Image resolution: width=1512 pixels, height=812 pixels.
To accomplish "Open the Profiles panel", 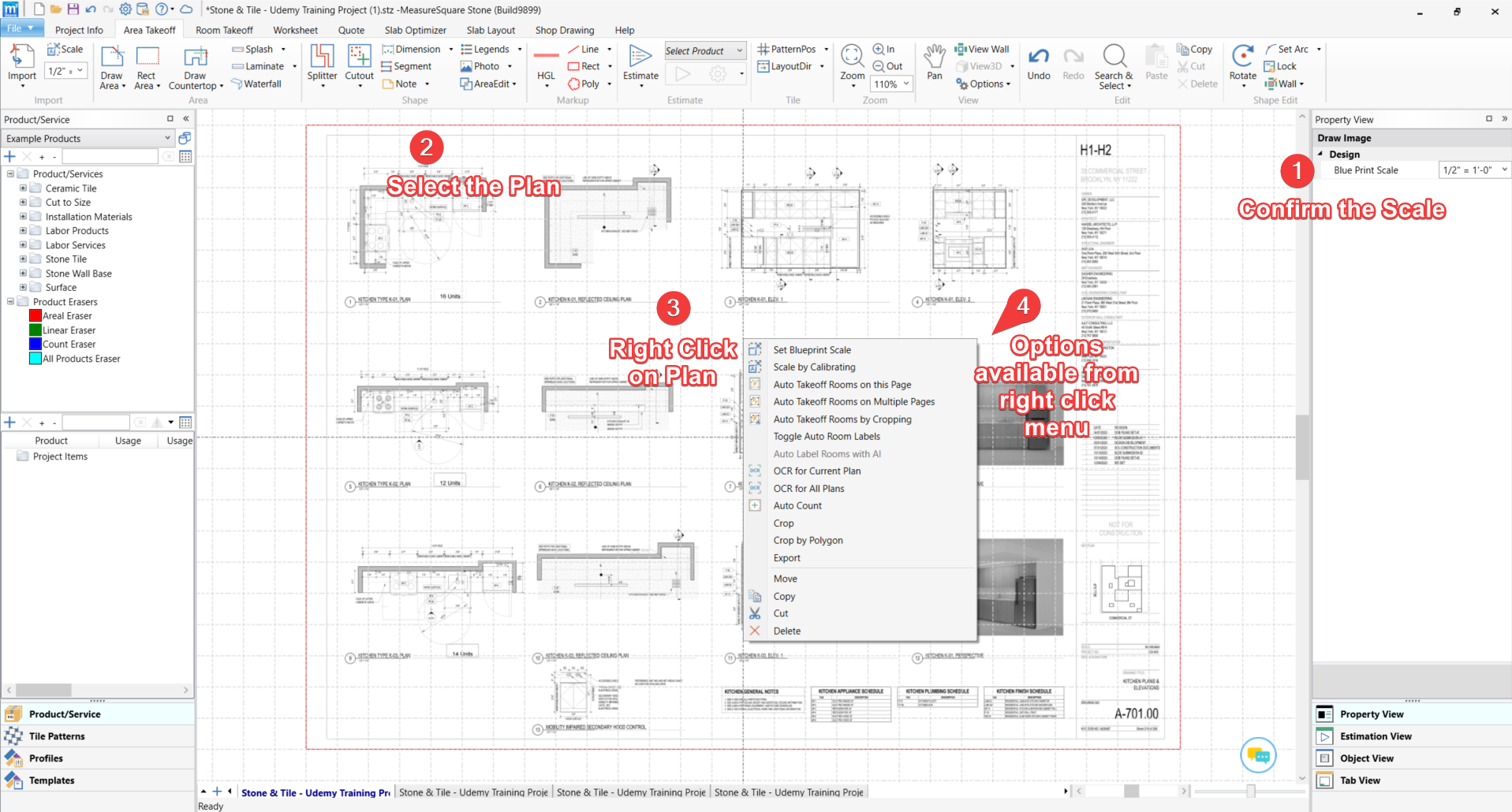I will pyautogui.click(x=98, y=758).
